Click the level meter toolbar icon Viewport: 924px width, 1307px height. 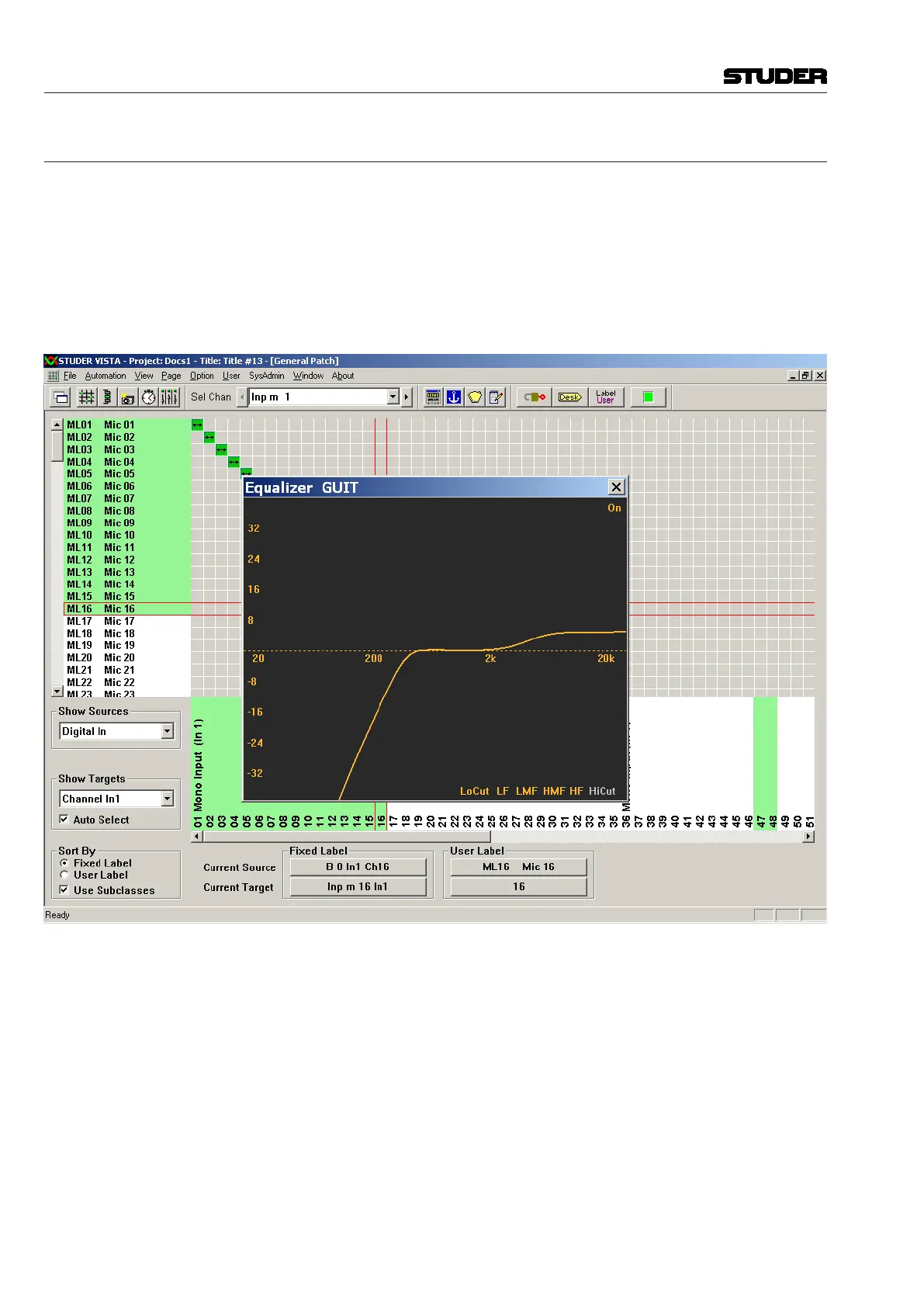click(107, 397)
